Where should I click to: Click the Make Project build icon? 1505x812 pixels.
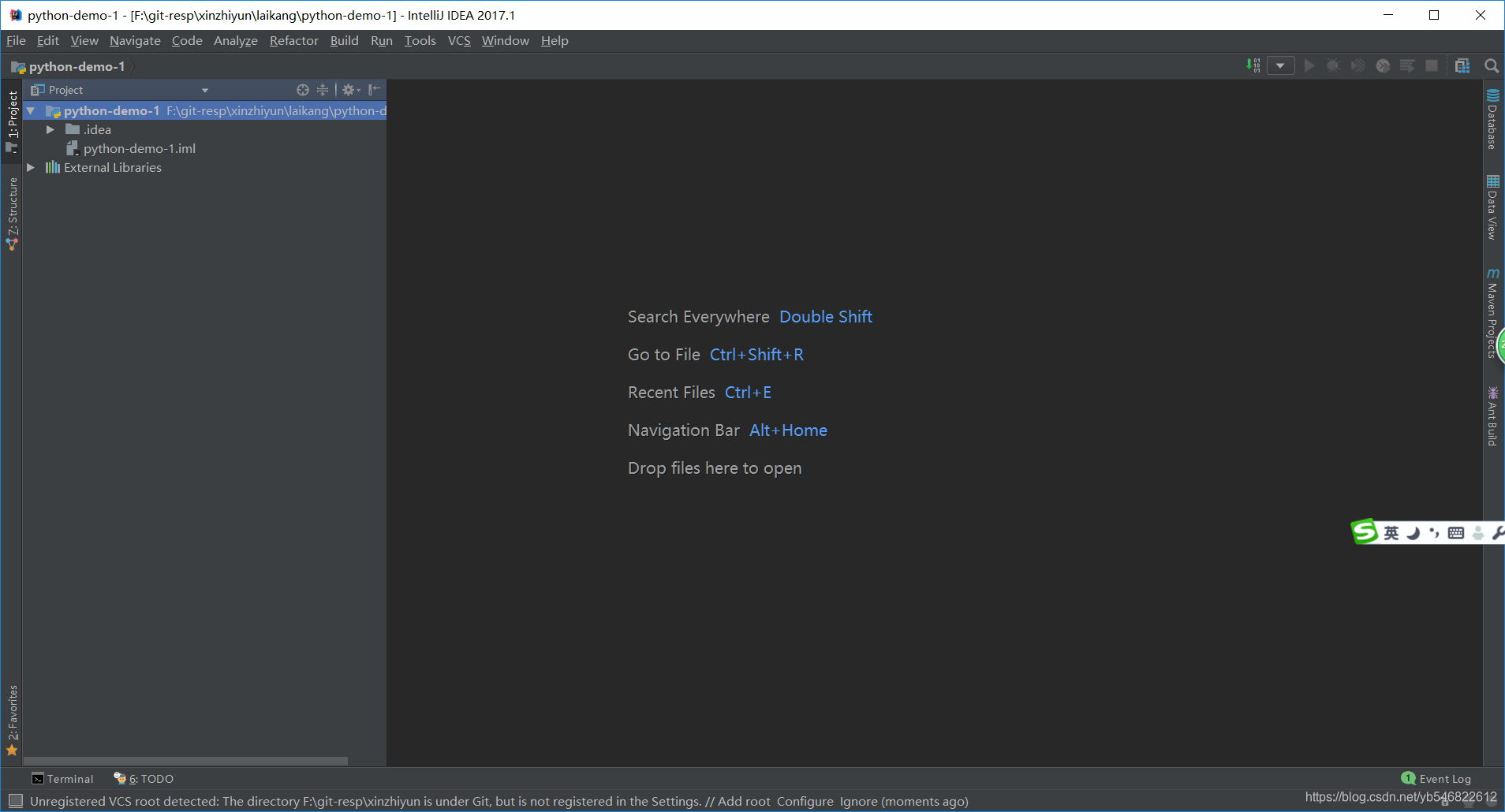click(1253, 65)
